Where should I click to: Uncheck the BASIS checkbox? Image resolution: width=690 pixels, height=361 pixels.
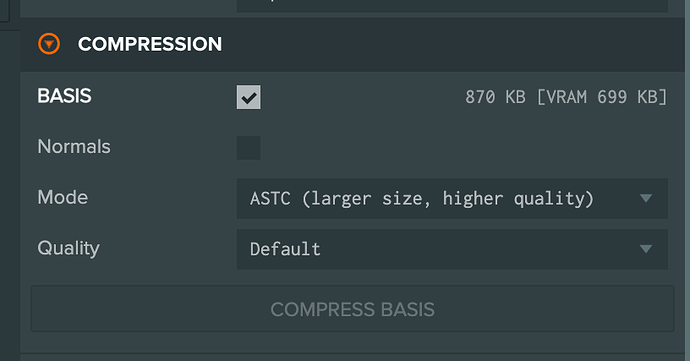click(249, 97)
